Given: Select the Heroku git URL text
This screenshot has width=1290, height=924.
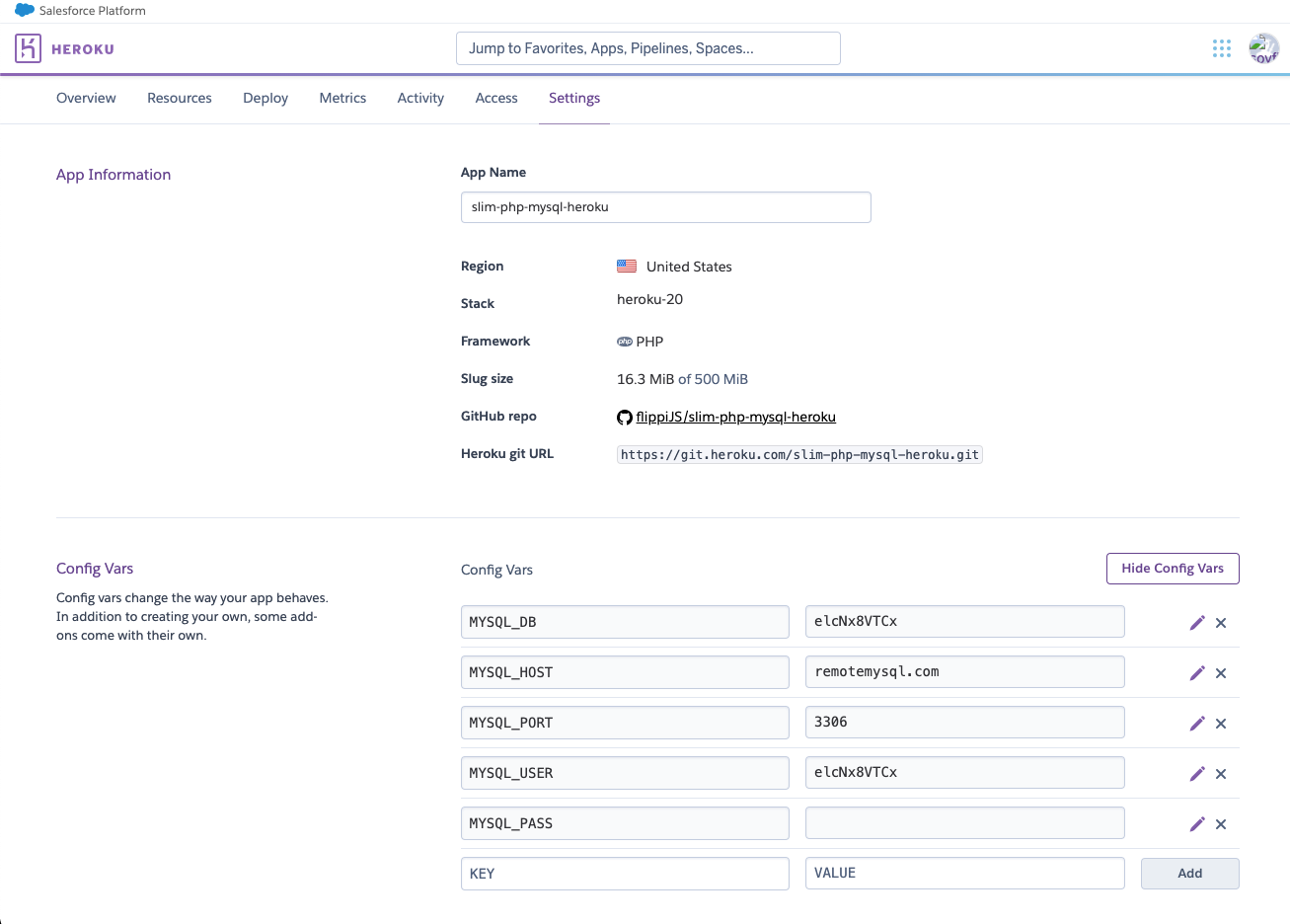Looking at the screenshot, I should [799, 455].
